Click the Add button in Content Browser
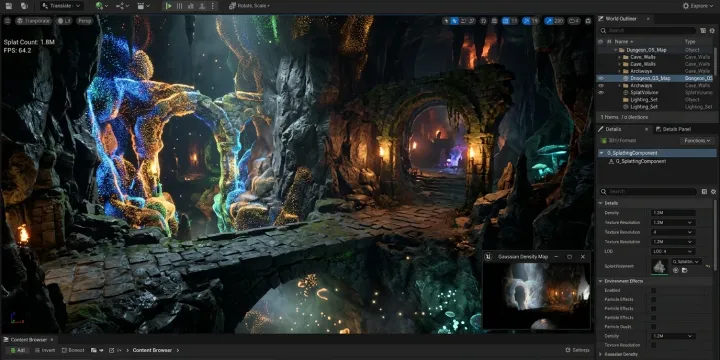This screenshot has width=720, height=360. (18, 350)
